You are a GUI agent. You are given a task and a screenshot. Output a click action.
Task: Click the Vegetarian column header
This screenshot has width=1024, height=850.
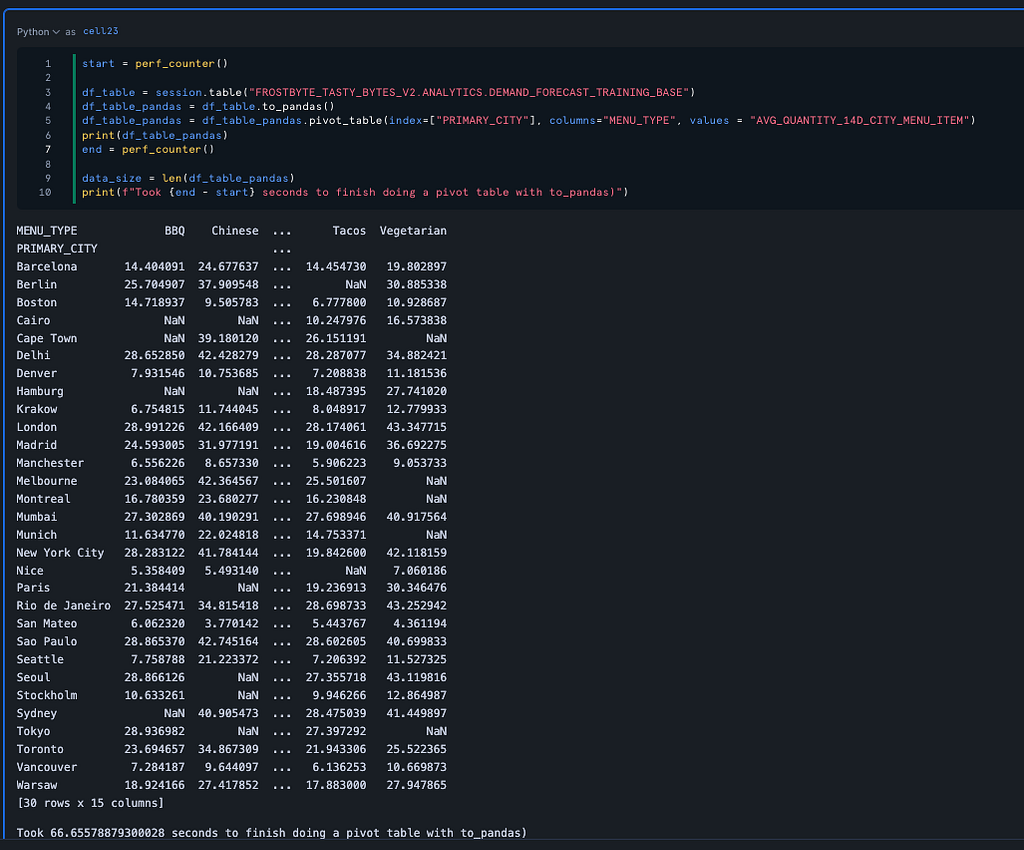point(413,230)
